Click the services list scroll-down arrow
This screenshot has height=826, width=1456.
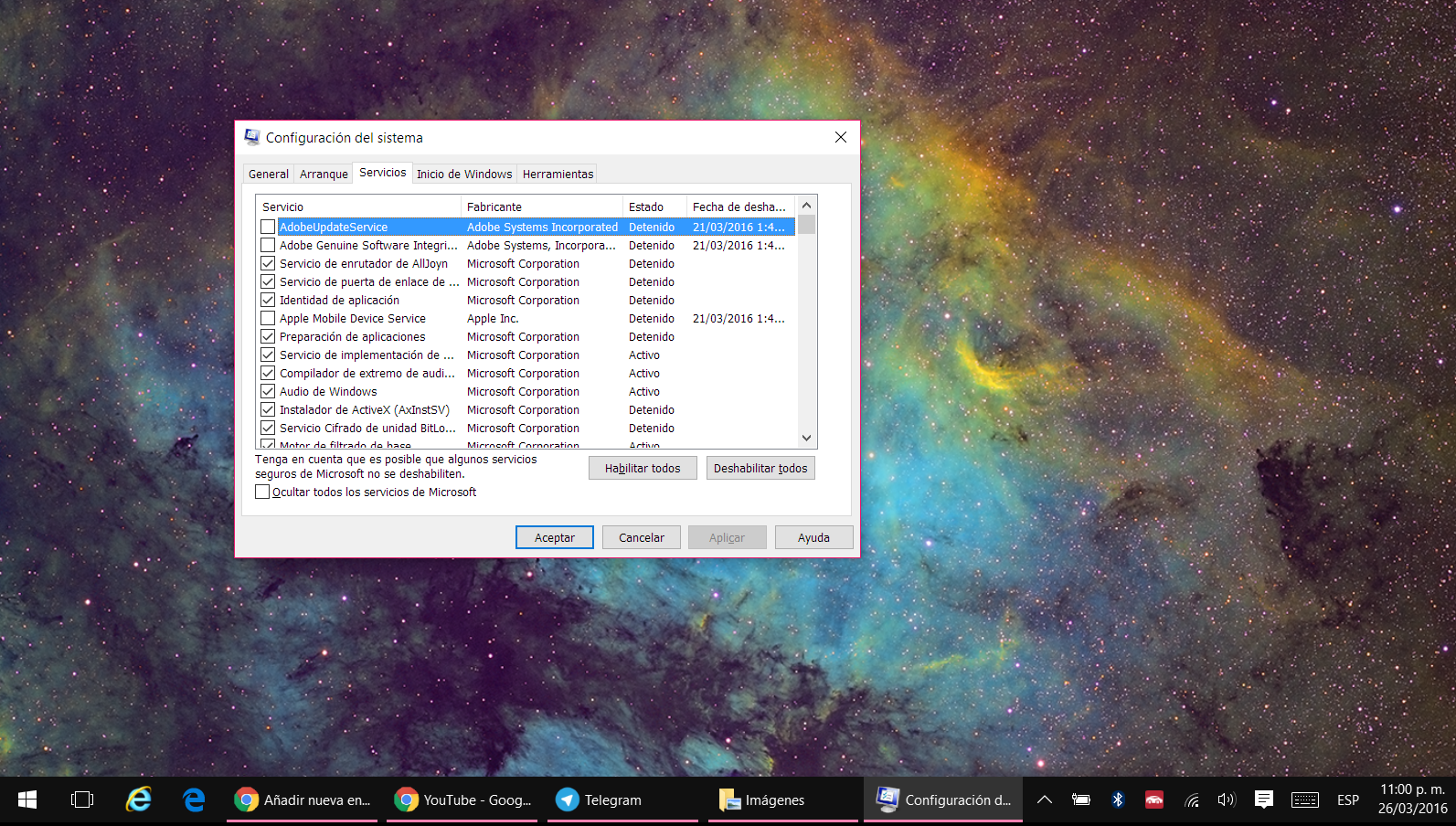click(x=806, y=438)
